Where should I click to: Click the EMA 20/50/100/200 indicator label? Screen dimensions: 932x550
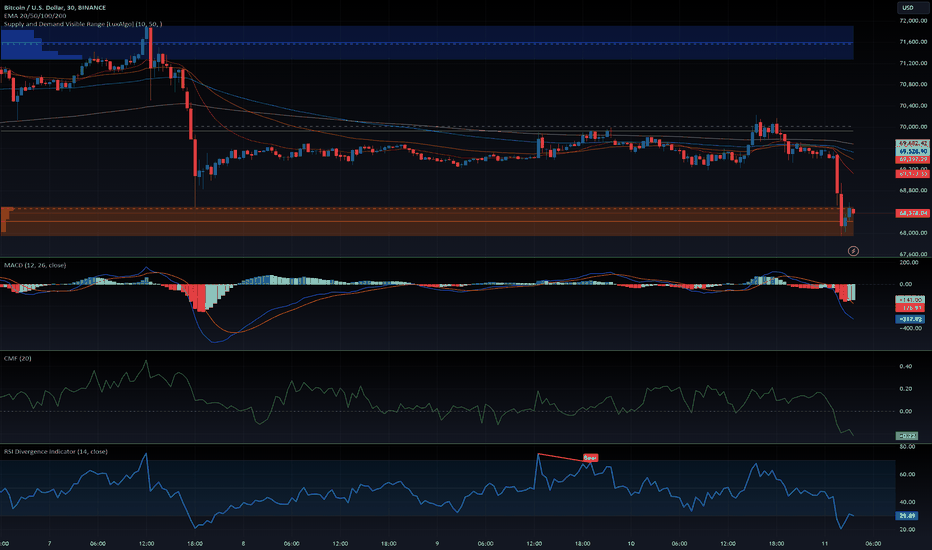click(35, 15)
